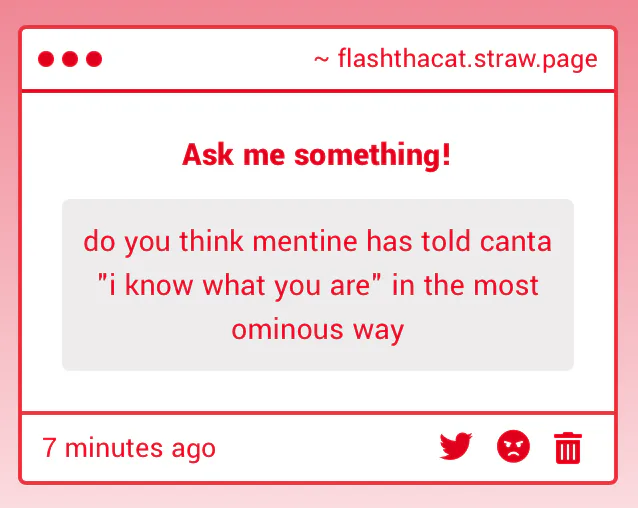Click the footer bar beside the timestamp
This screenshot has height=508, width=638.
[326, 447]
